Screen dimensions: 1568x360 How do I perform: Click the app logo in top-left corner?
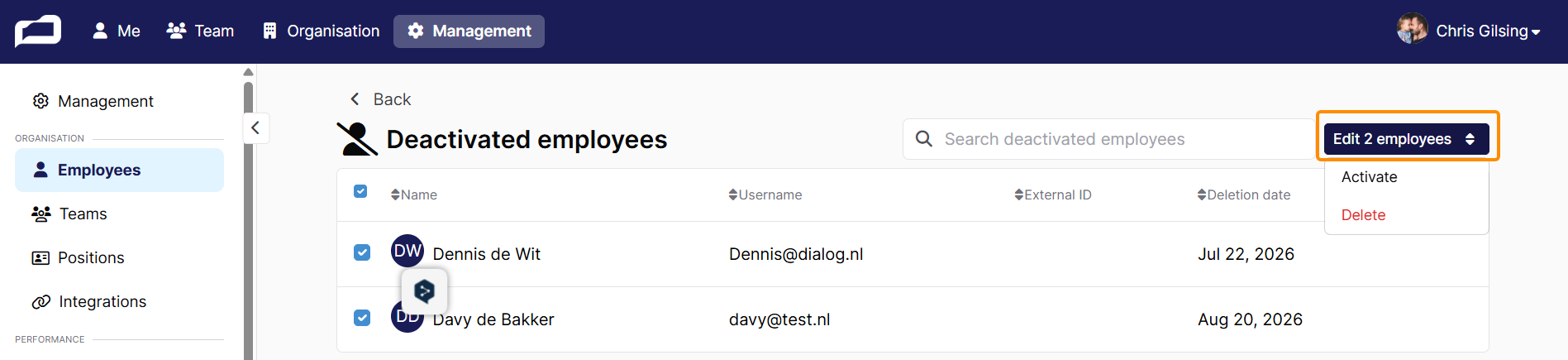pos(38,31)
